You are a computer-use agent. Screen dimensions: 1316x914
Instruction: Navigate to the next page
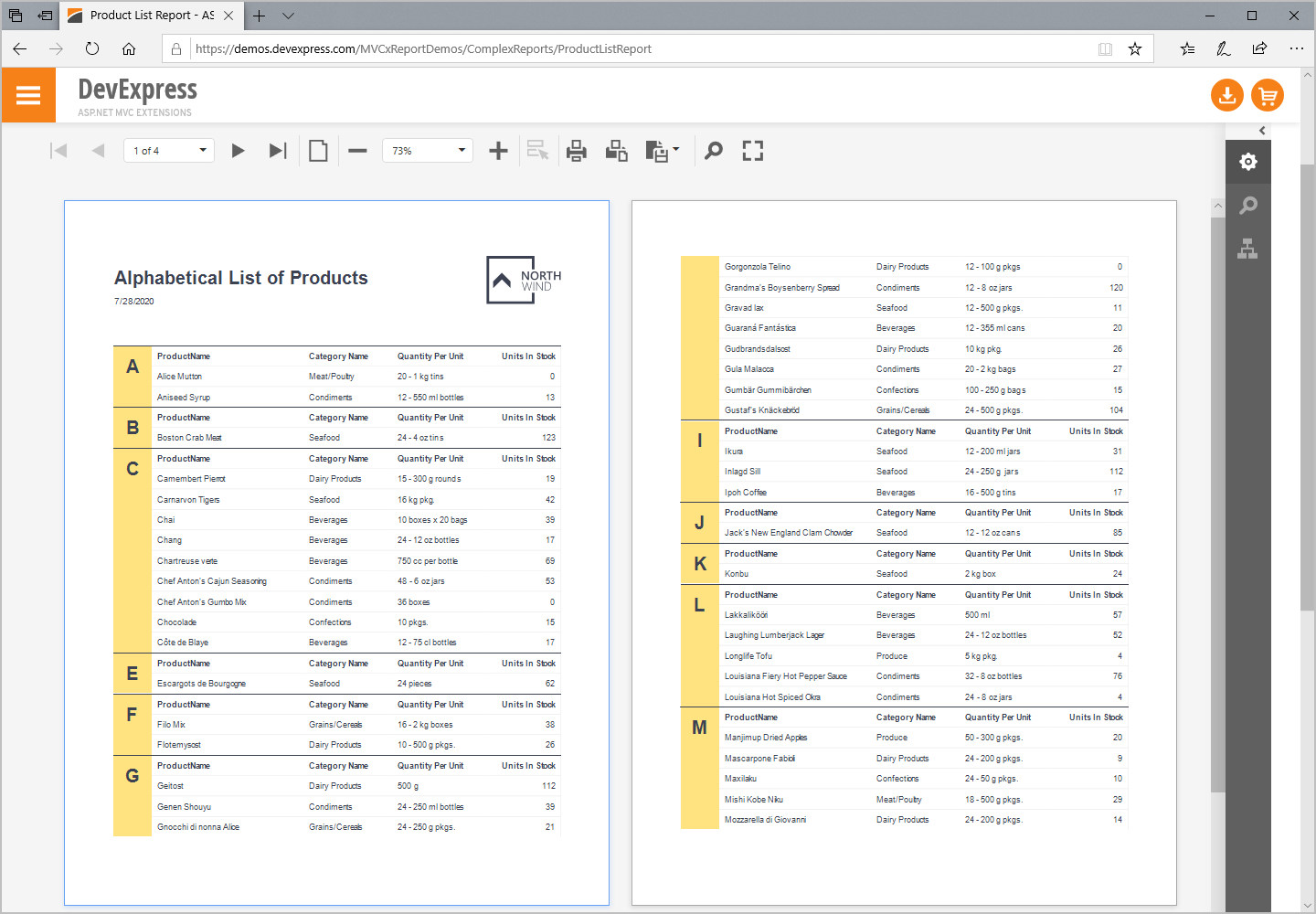pos(238,150)
